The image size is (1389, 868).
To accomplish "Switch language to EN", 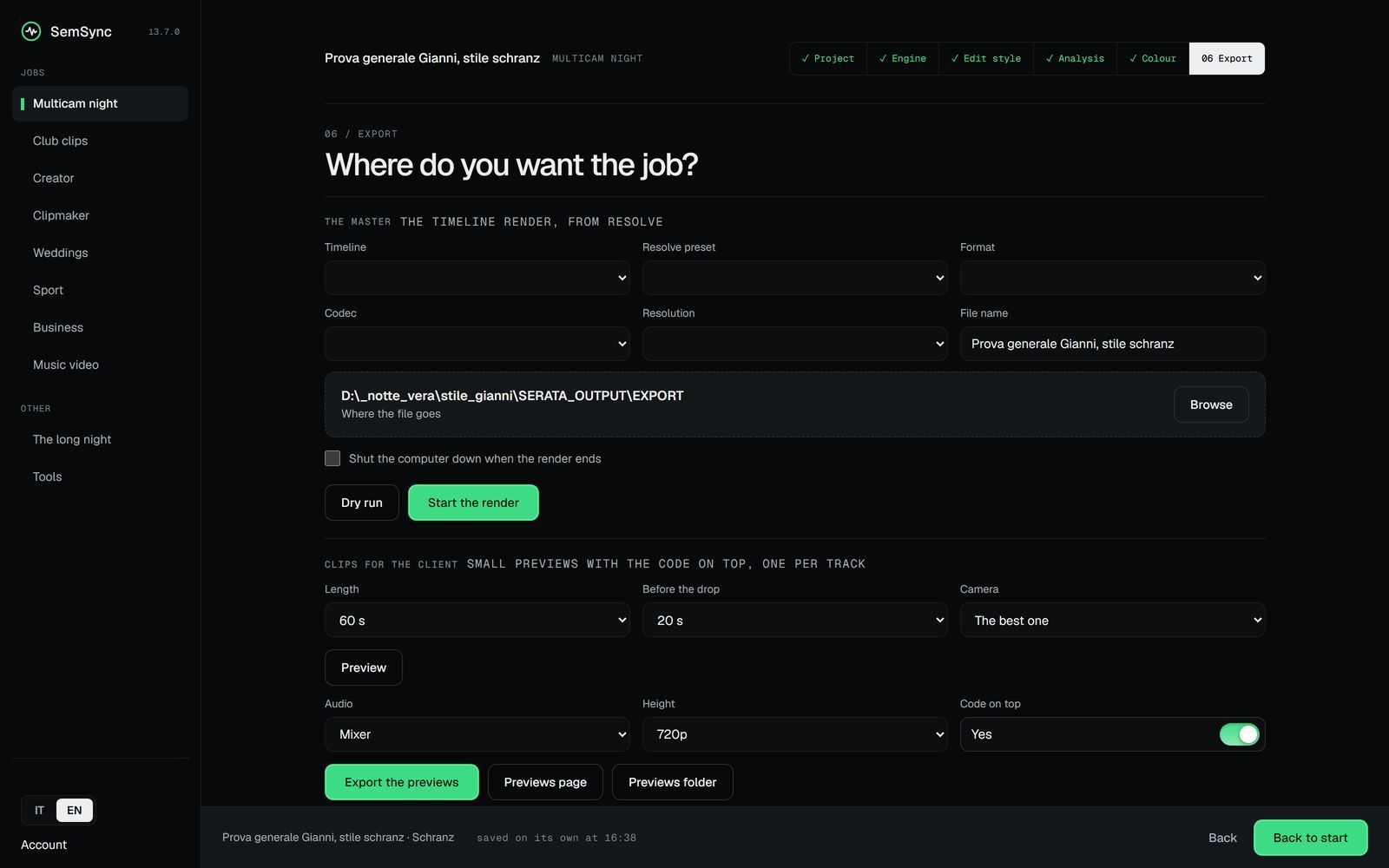I will click(x=75, y=810).
